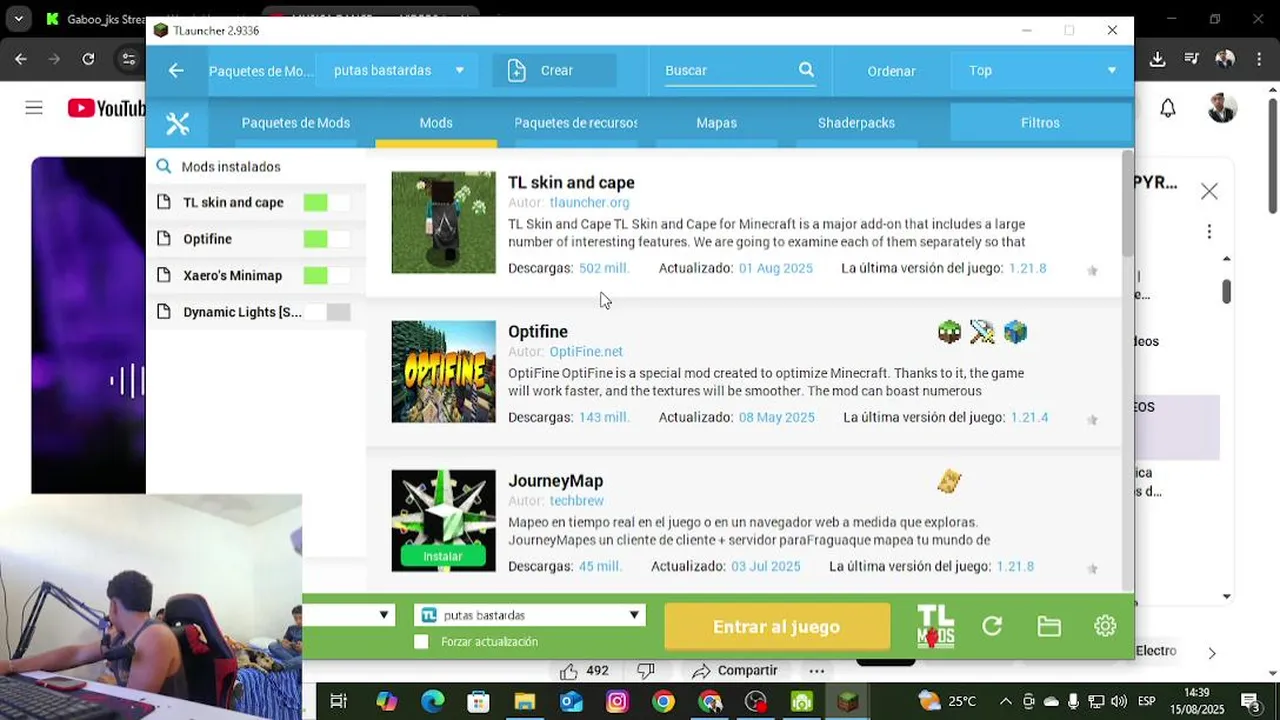The width and height of the screenshot is (1280, 720).
Task: Open the OptiFine.net author link
Action: pyautogui.click(x=586, y=352)
